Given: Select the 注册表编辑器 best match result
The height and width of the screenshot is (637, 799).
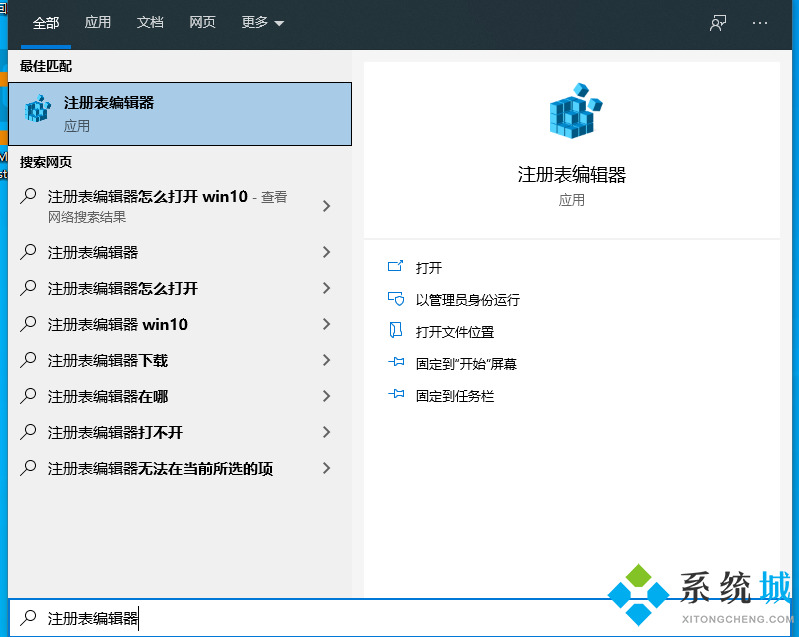Looking at the screenshot, I should (x=180, y=114).
